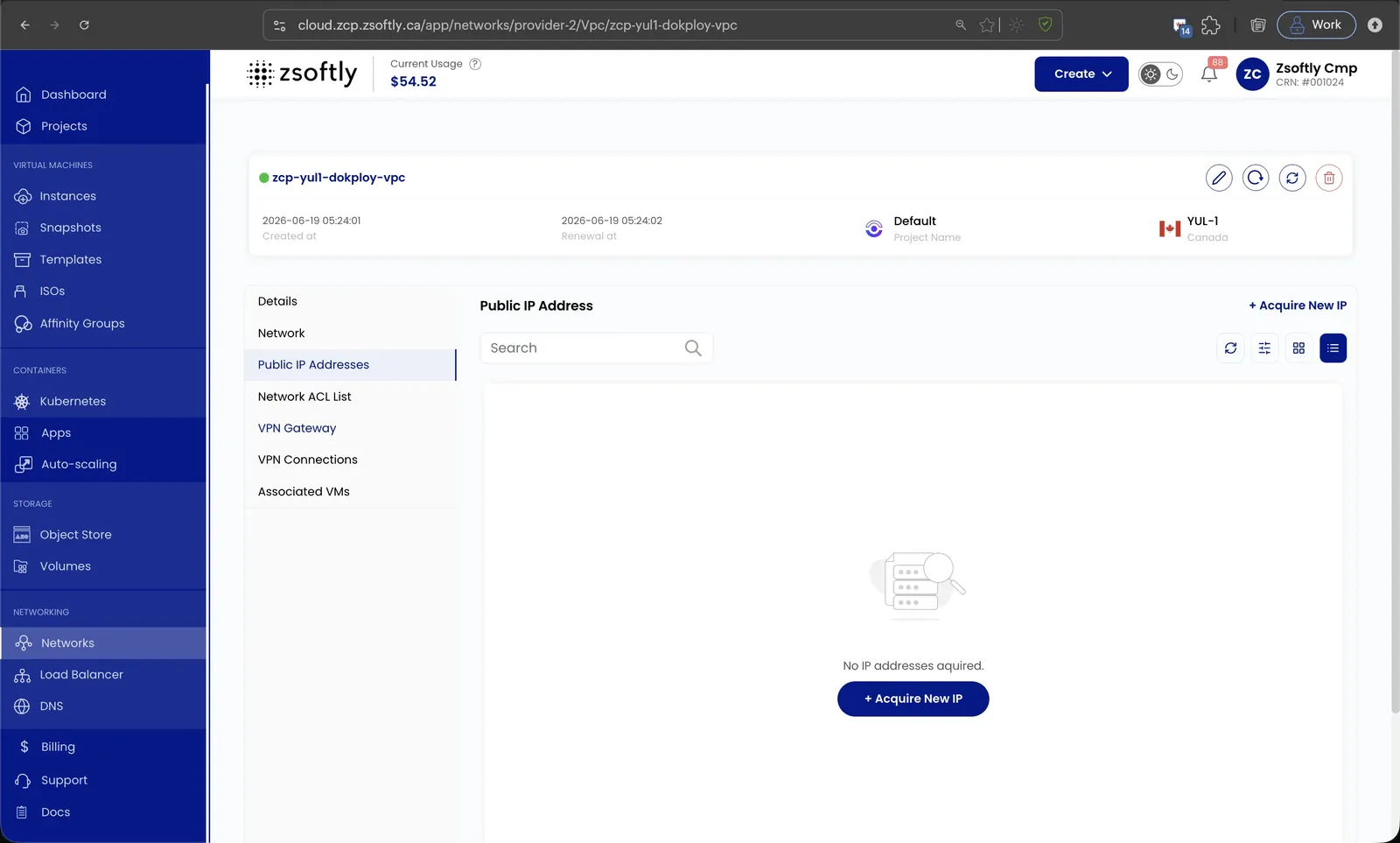Screen dimensions: 1400x843
Task: Open the Docs page
Action: tap(55, 811)
